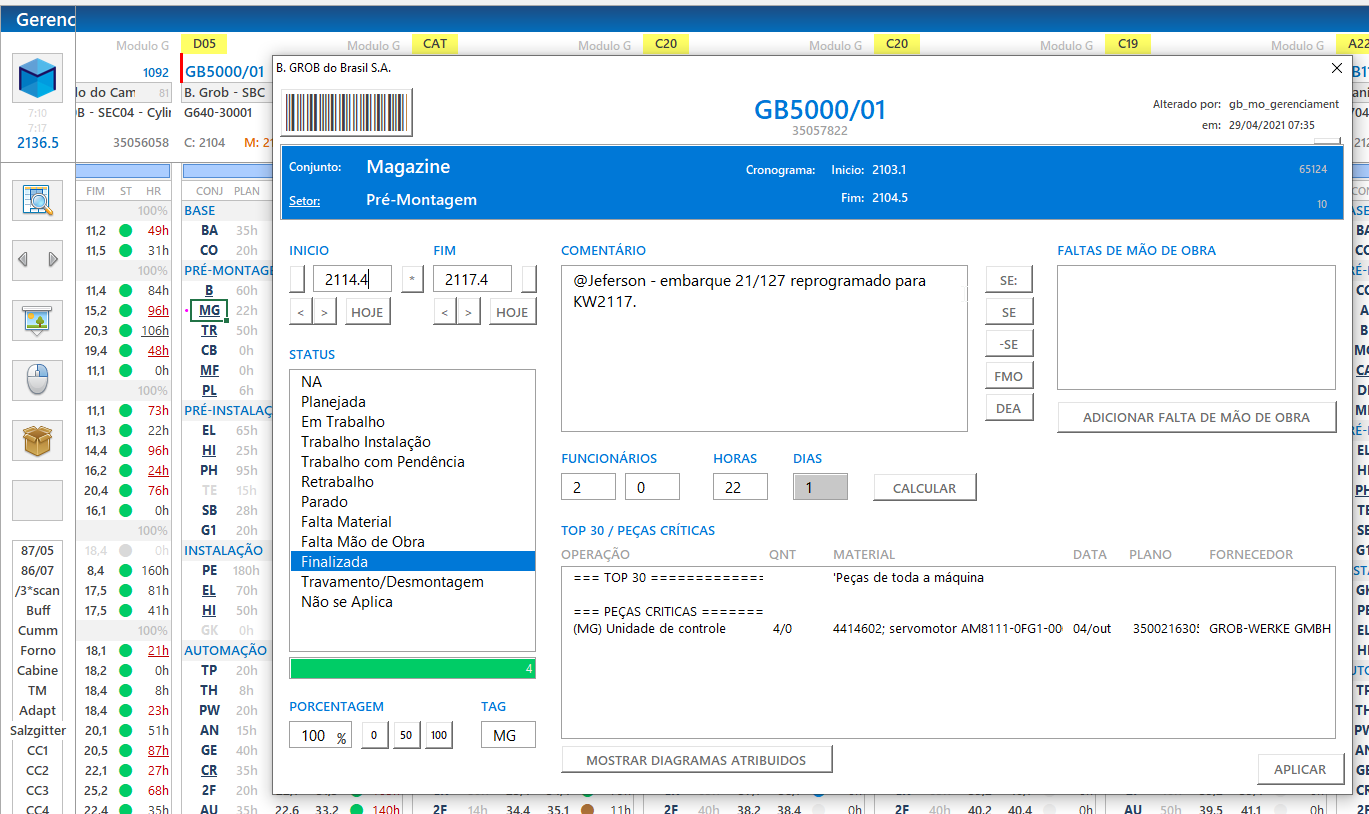
Task: Click the -SE comment shortcut button
Action: (x=1009, y=344)
